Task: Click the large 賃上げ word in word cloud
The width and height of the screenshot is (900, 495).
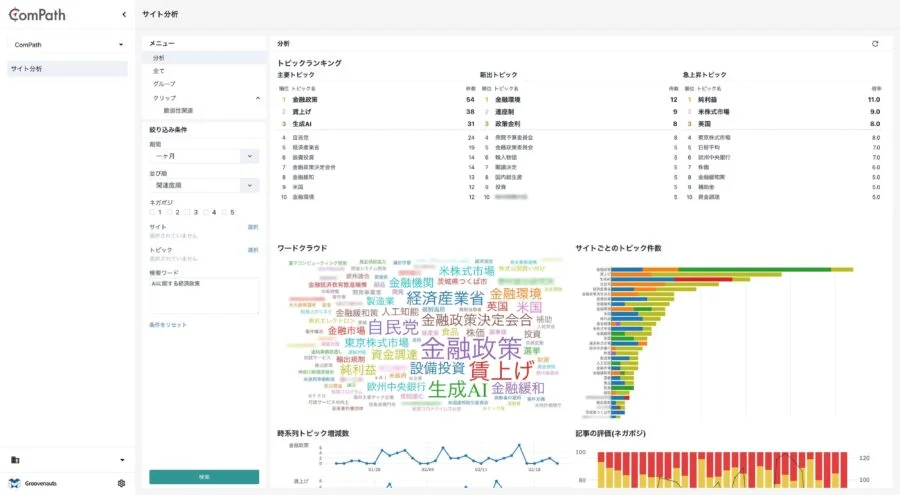Action: [501, 371]
